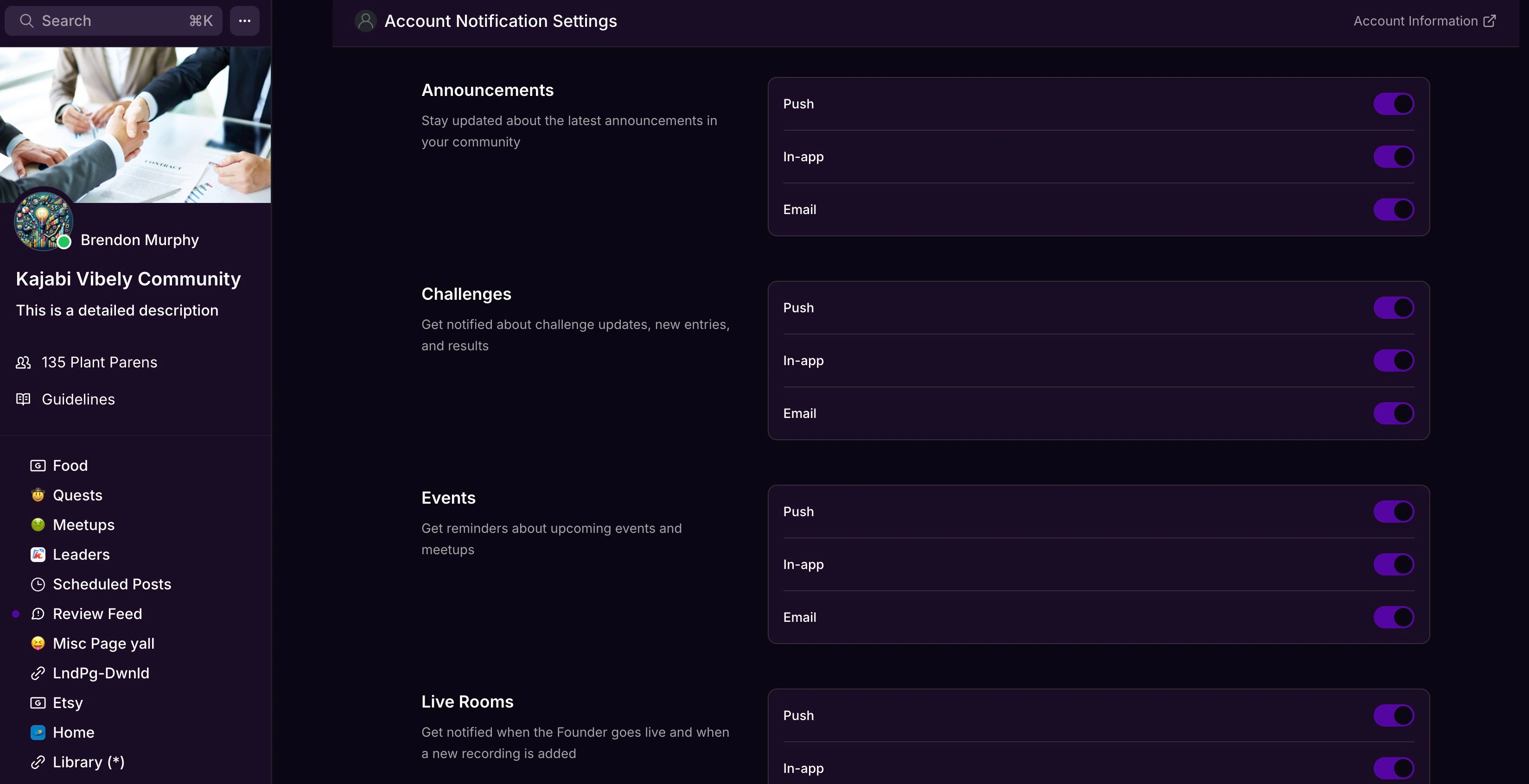This screenshot has height=784, width=1529.
Task: Go to the Home space
Action: [x=74, y=733]
